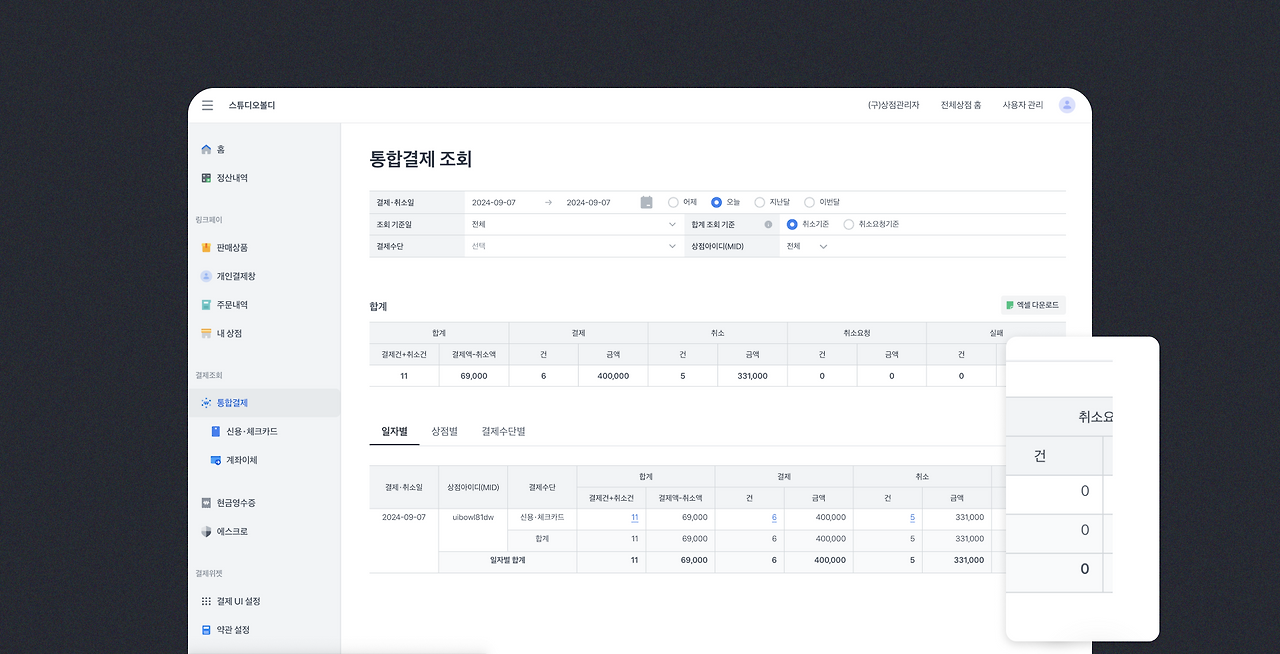This screenshot has height=654, width=1280.
Task: Open the 결제수단 선택 dropdown
Action: [574, 246]
